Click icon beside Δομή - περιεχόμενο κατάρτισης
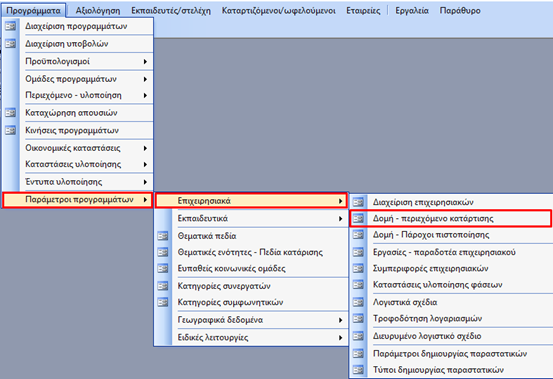This screenshot has height=379, width=553. click(x=358, y=218)
